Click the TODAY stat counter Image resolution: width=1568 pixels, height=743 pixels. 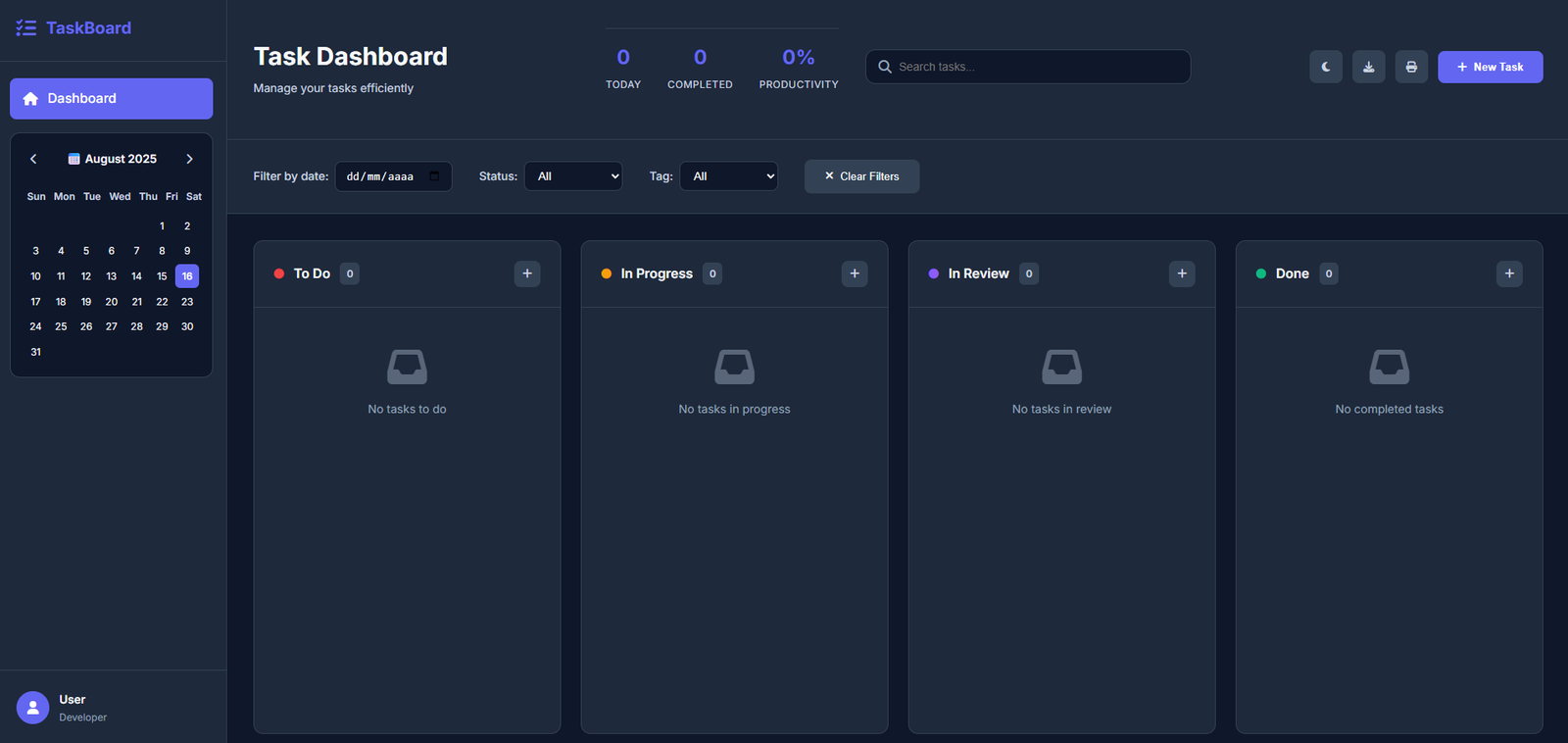point(623,69)
